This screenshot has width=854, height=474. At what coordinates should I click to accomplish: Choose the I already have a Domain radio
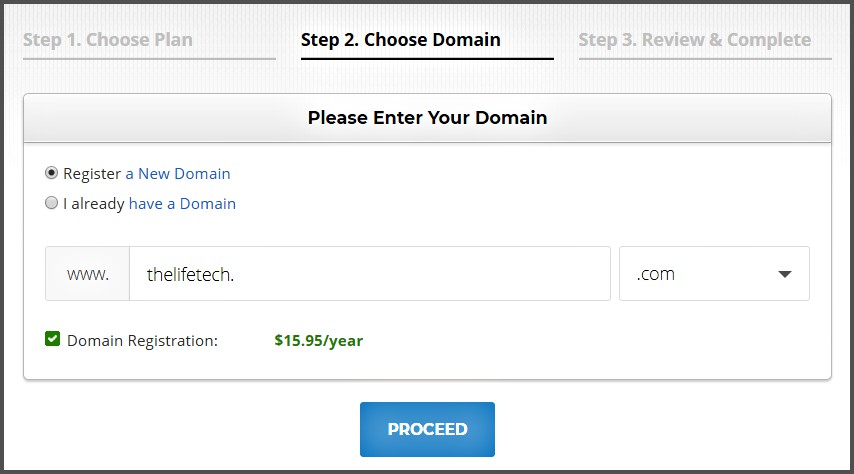52,203
